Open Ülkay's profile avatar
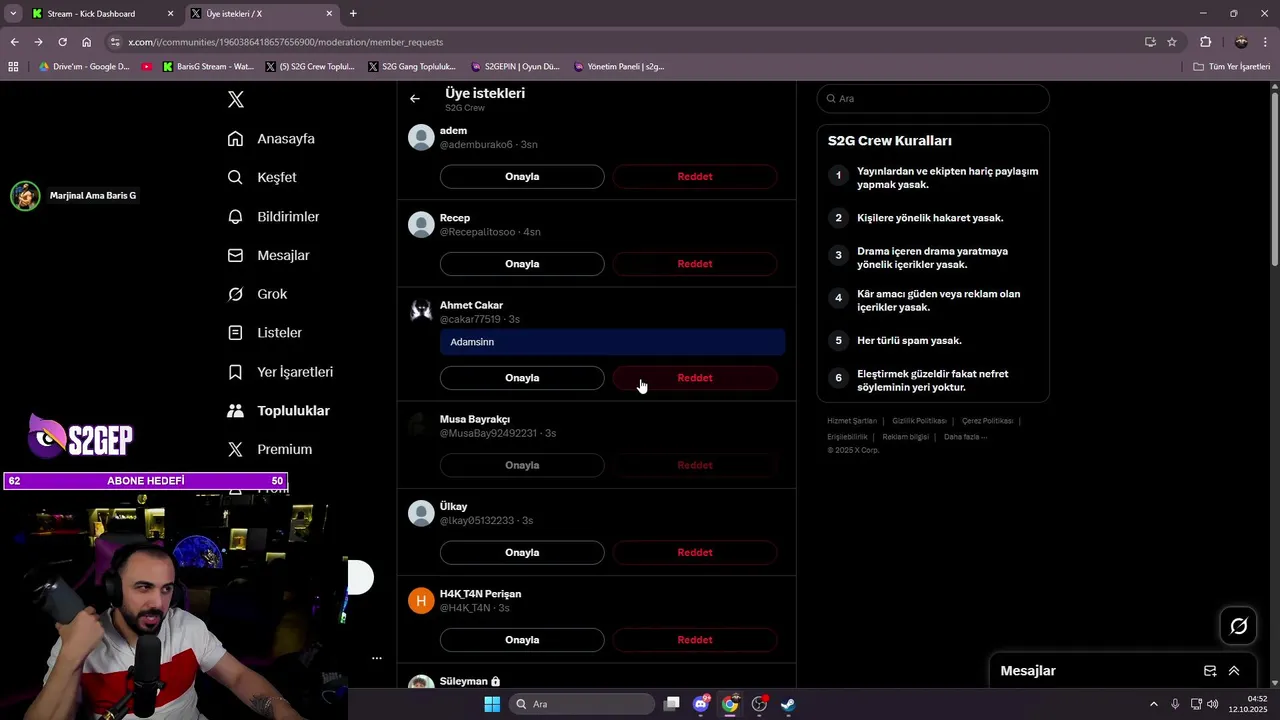 pyautogui.click(x=421, y=513)
